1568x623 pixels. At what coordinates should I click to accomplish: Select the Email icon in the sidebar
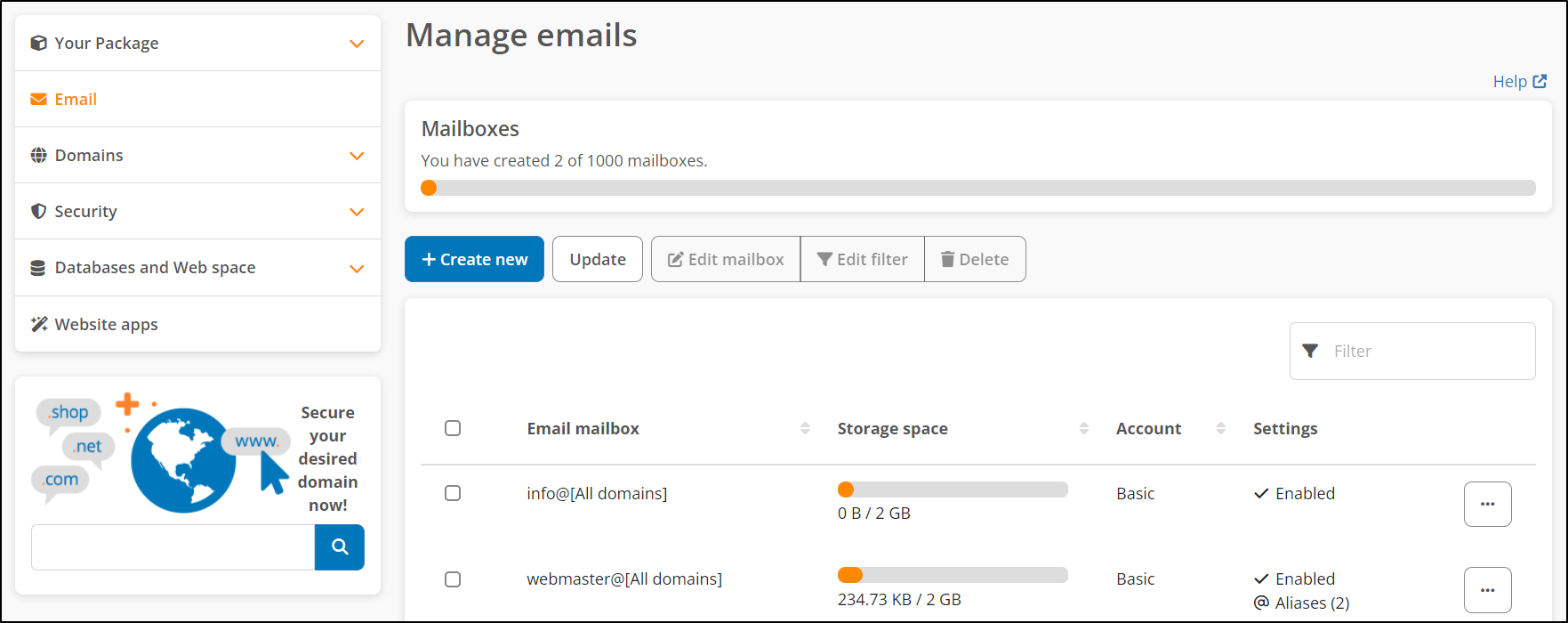pos(36,98)
